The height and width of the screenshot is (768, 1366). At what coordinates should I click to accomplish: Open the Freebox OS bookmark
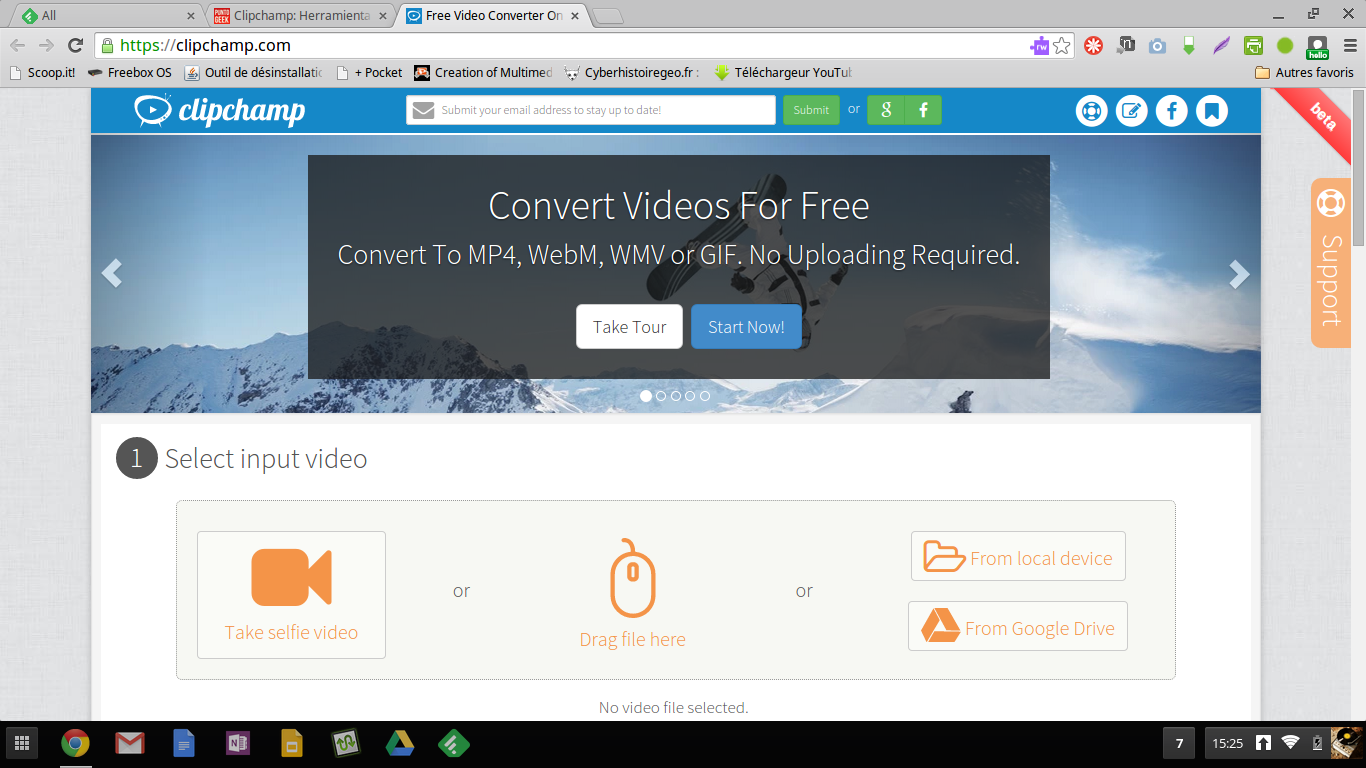130,72
